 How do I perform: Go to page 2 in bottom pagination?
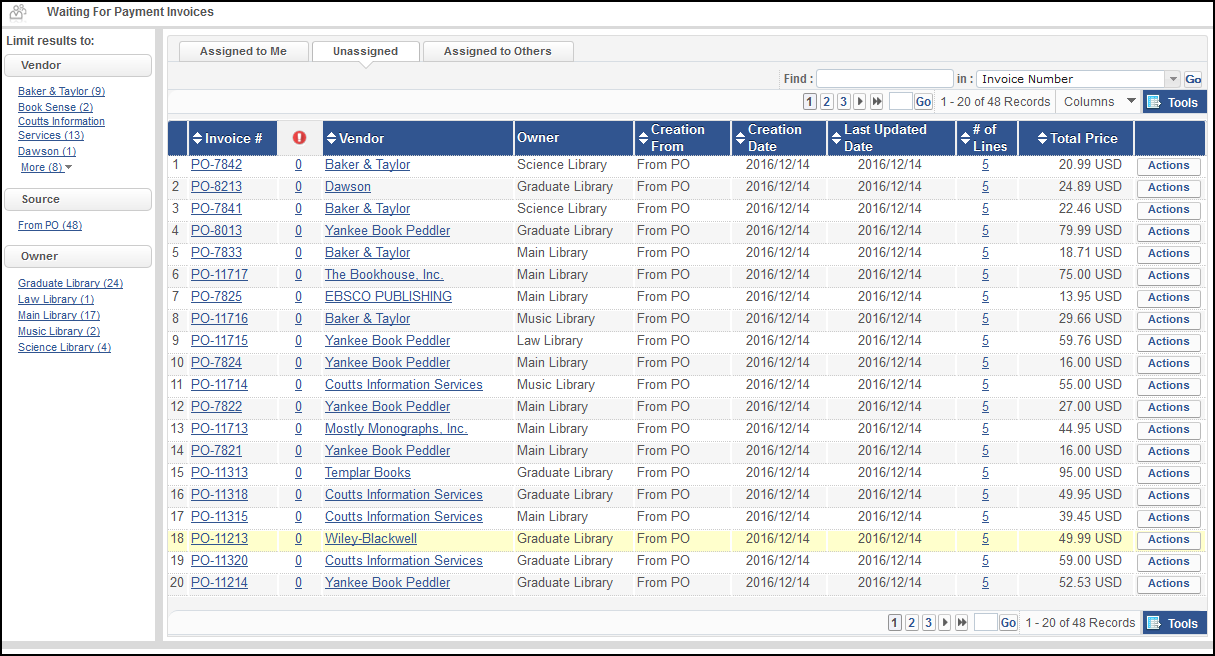tap(912, 623)
